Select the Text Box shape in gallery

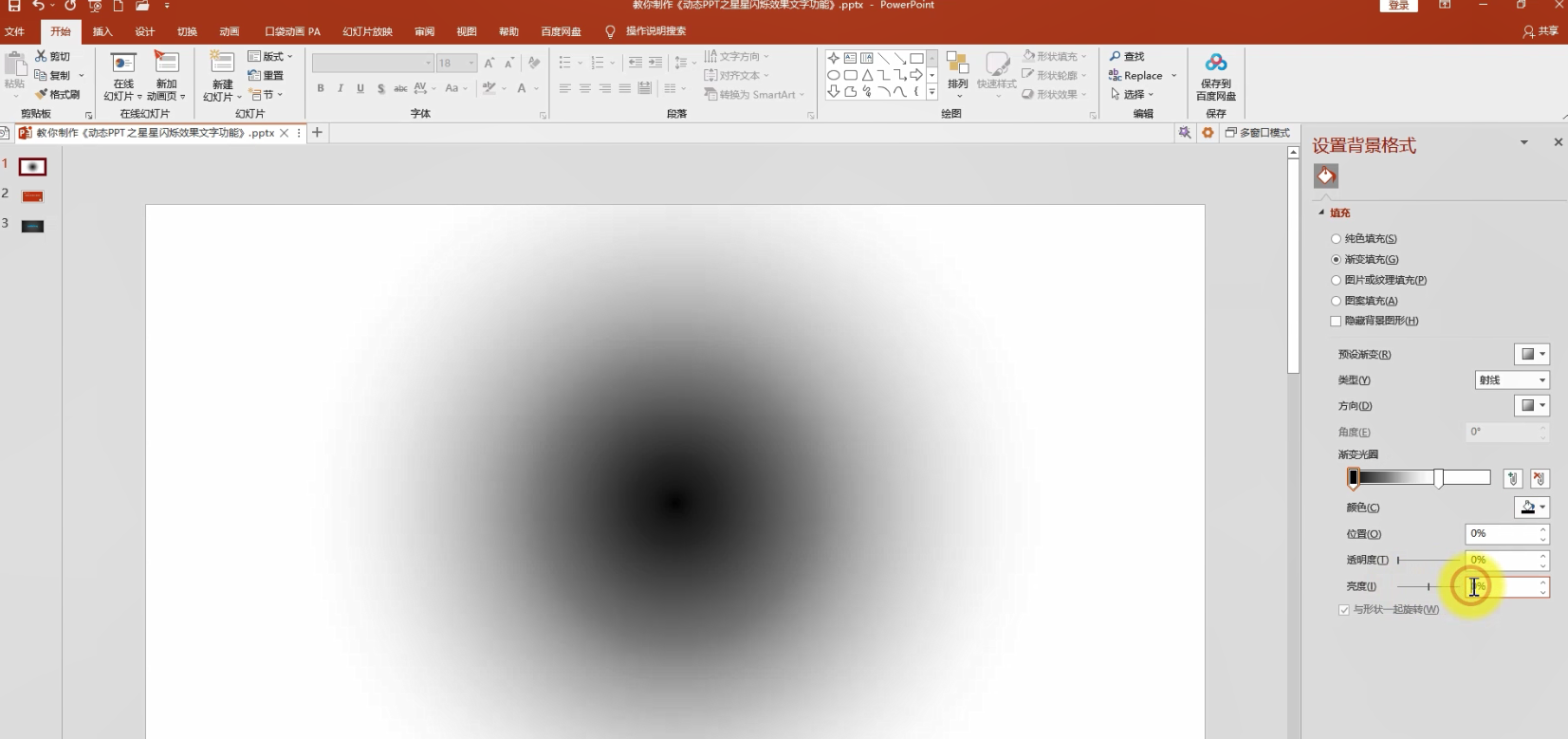(x=850, y=58)
